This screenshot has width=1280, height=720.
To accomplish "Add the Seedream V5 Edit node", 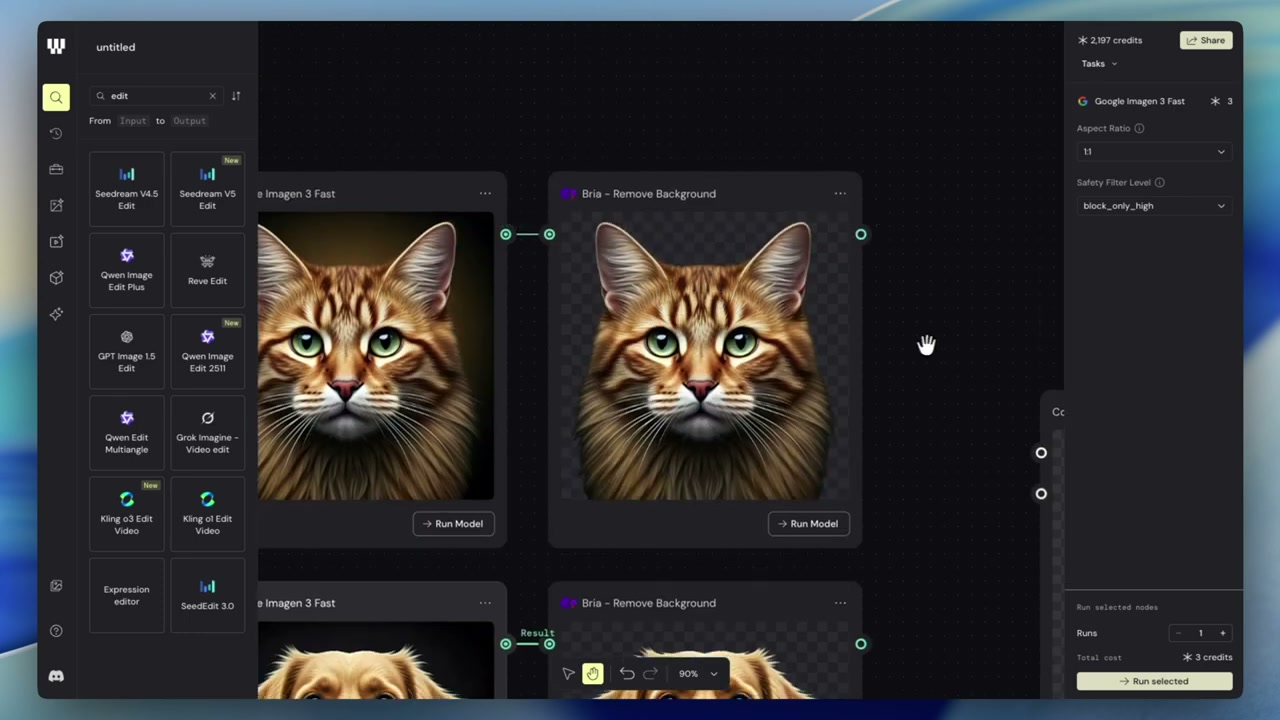I will coord(207,189).
